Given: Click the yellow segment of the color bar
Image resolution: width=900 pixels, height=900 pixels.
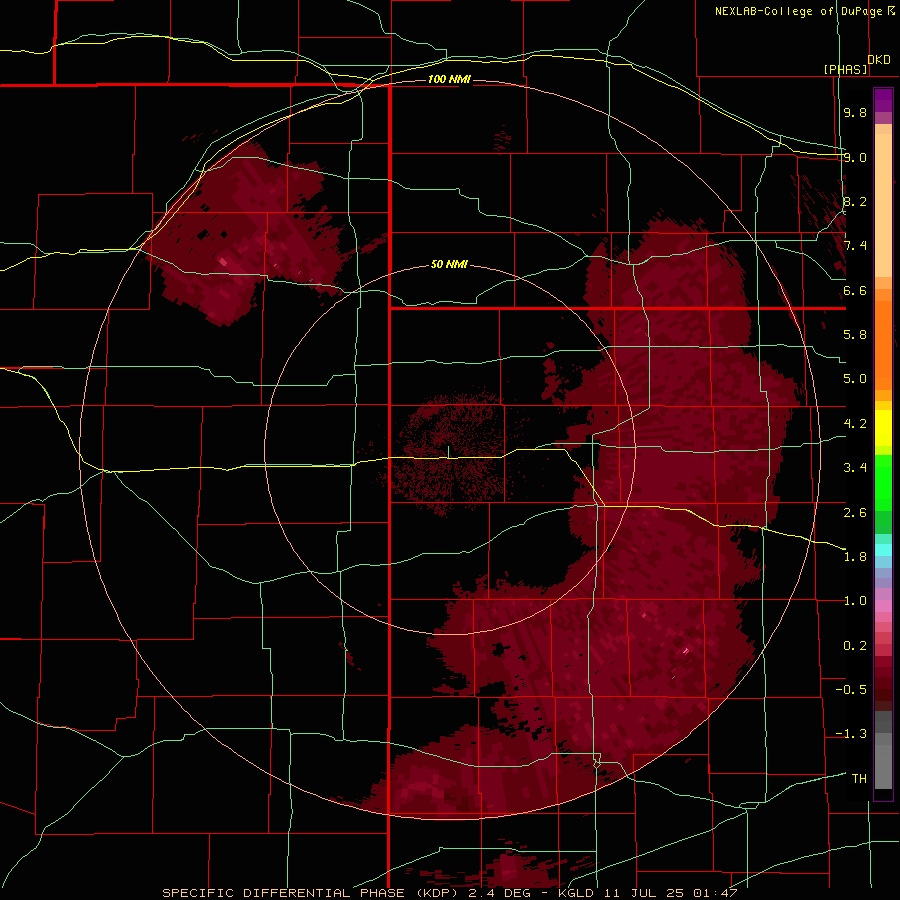Looking at the screenshot, I should point(883,428).
